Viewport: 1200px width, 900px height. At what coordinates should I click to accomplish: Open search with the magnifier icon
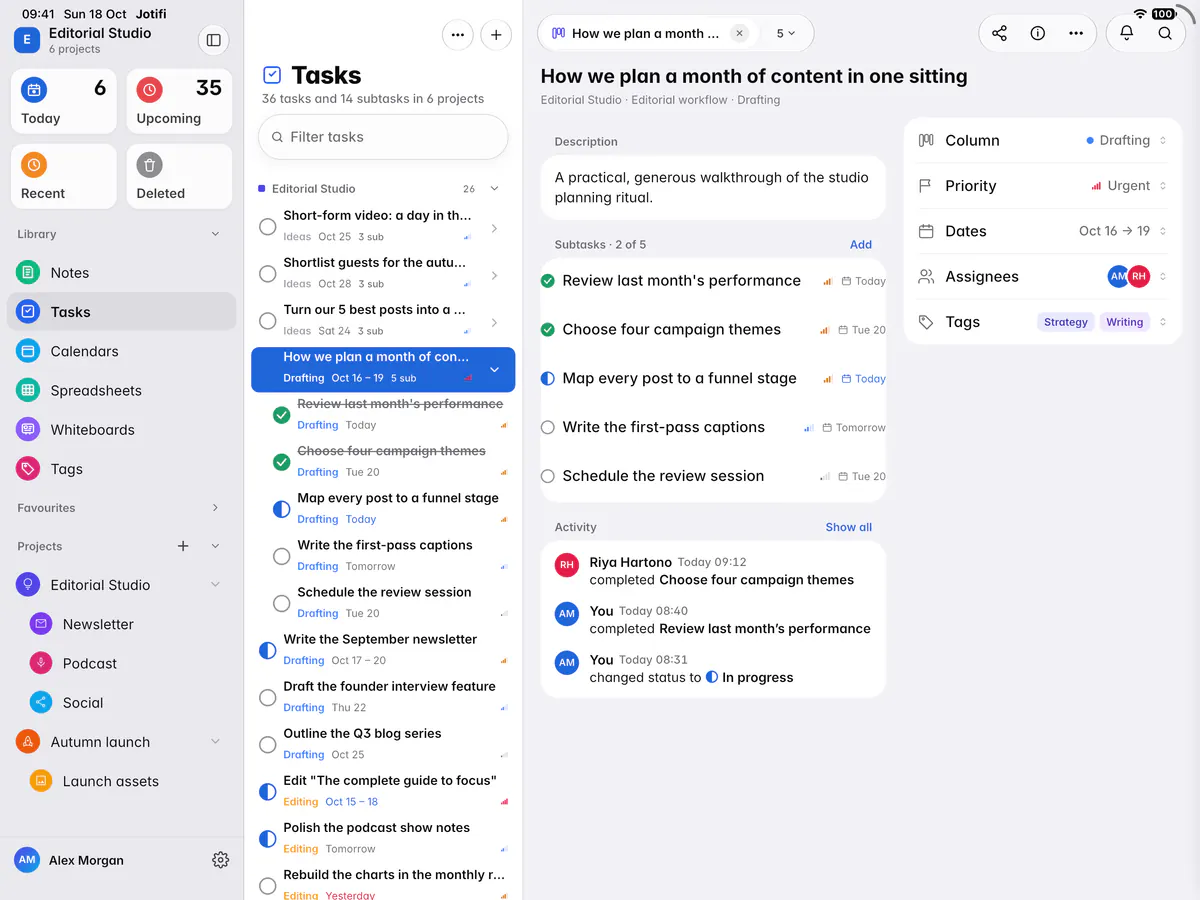1165,33
